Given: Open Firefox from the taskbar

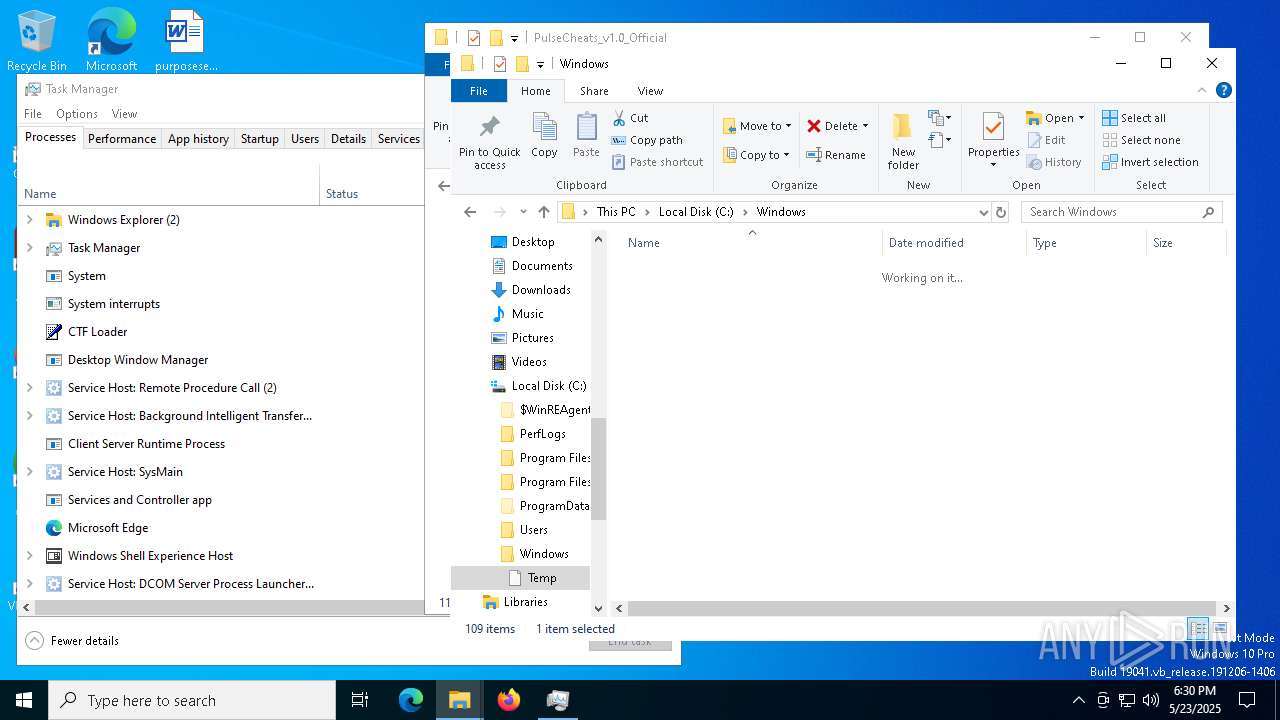Looking at the screenshot, I should click(509, 700).
